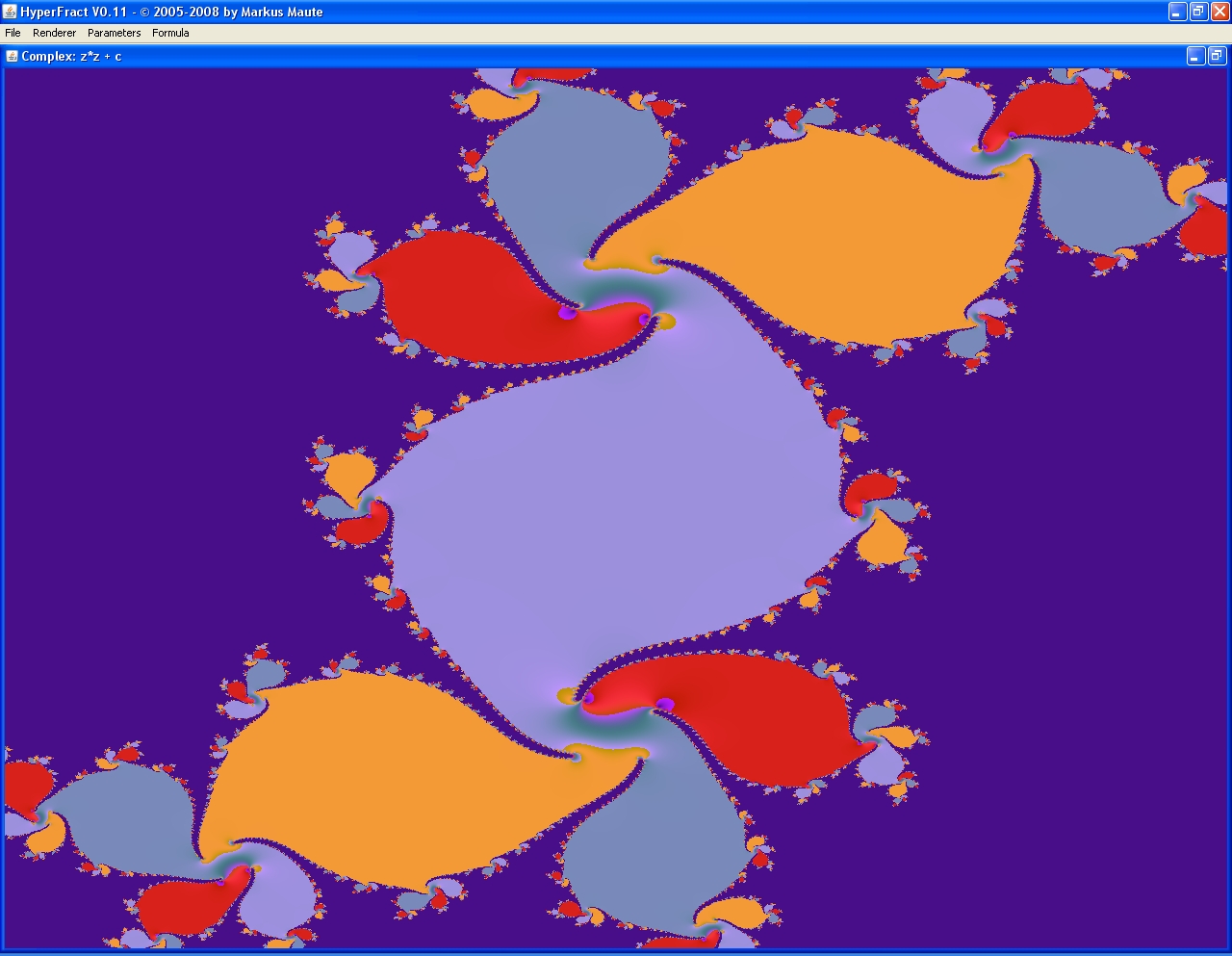Viewport: 1232px width, 956px height.
Task: Click the "Complex: z*z + c" frame title
Action: (71, 56)
